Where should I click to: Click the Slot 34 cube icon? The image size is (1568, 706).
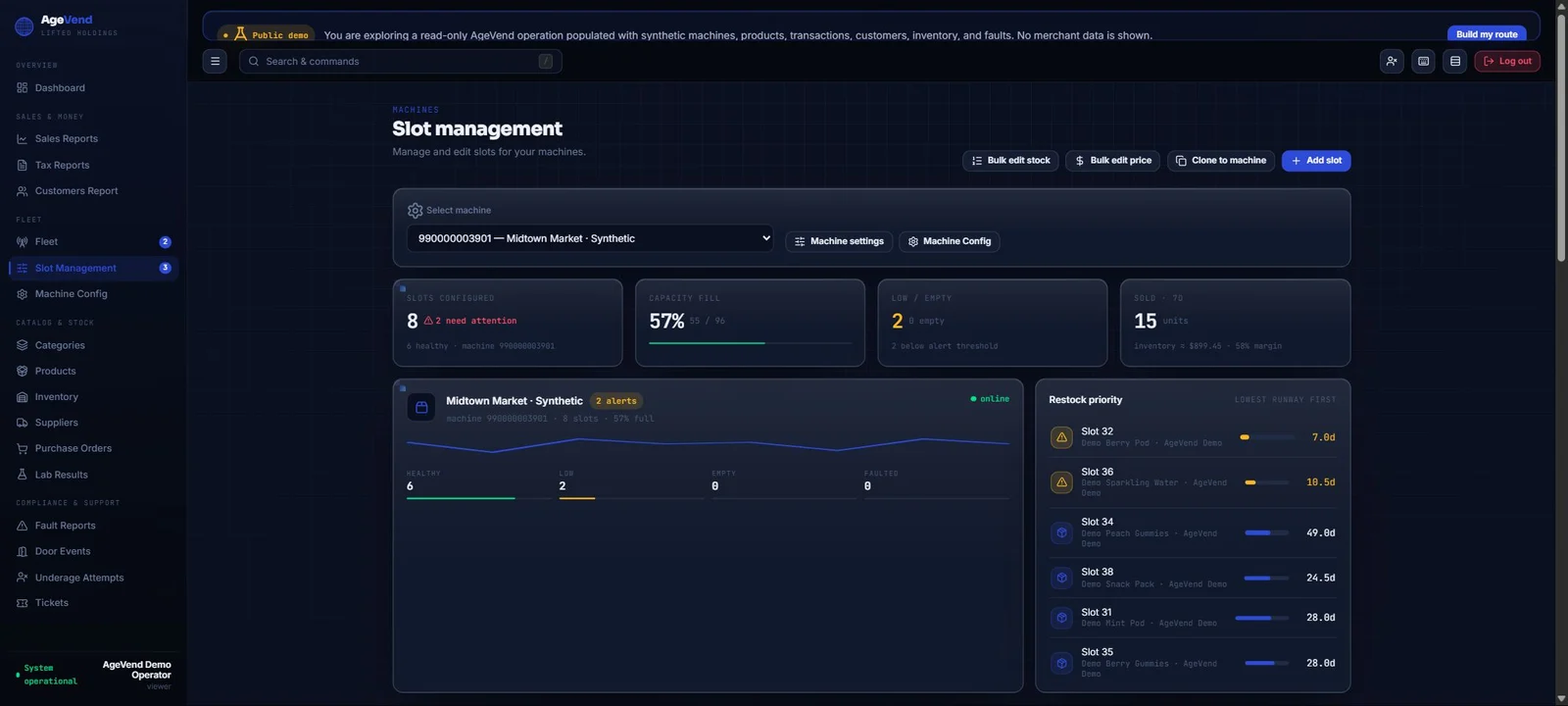coord(1061,532)
